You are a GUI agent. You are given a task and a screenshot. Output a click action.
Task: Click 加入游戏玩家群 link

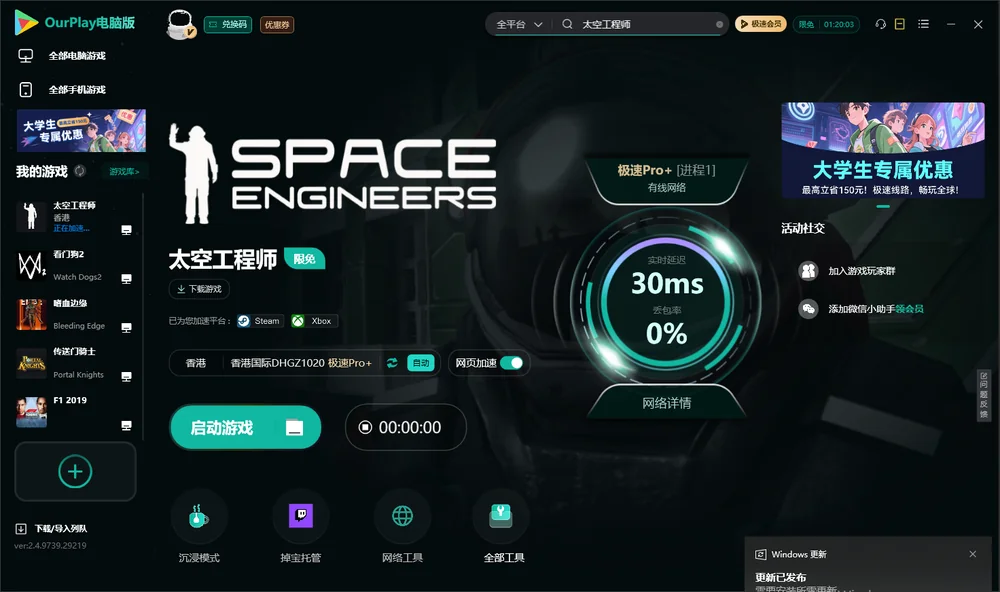(x=847, y=271)
